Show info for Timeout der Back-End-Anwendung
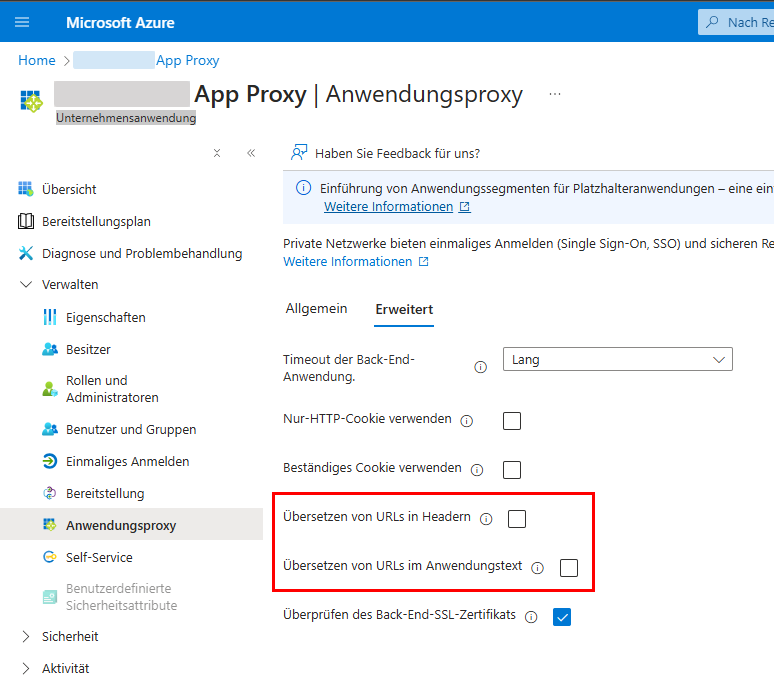The image size is (774, 683). click(480, 367)
